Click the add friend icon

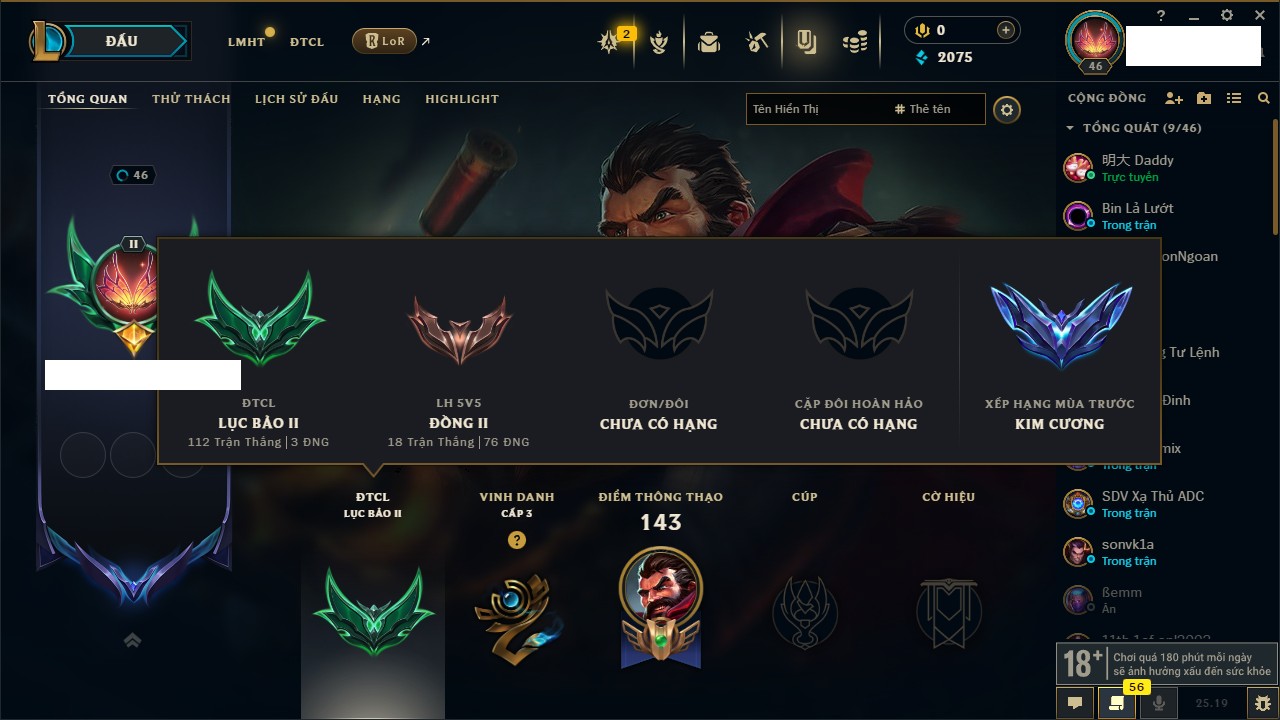point(1174,98)
